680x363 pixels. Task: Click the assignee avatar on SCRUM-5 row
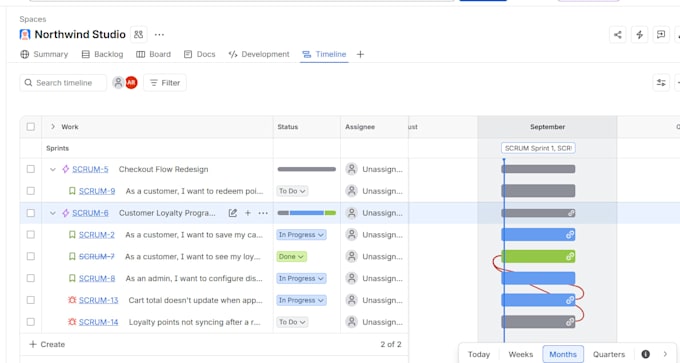(351, 169)
